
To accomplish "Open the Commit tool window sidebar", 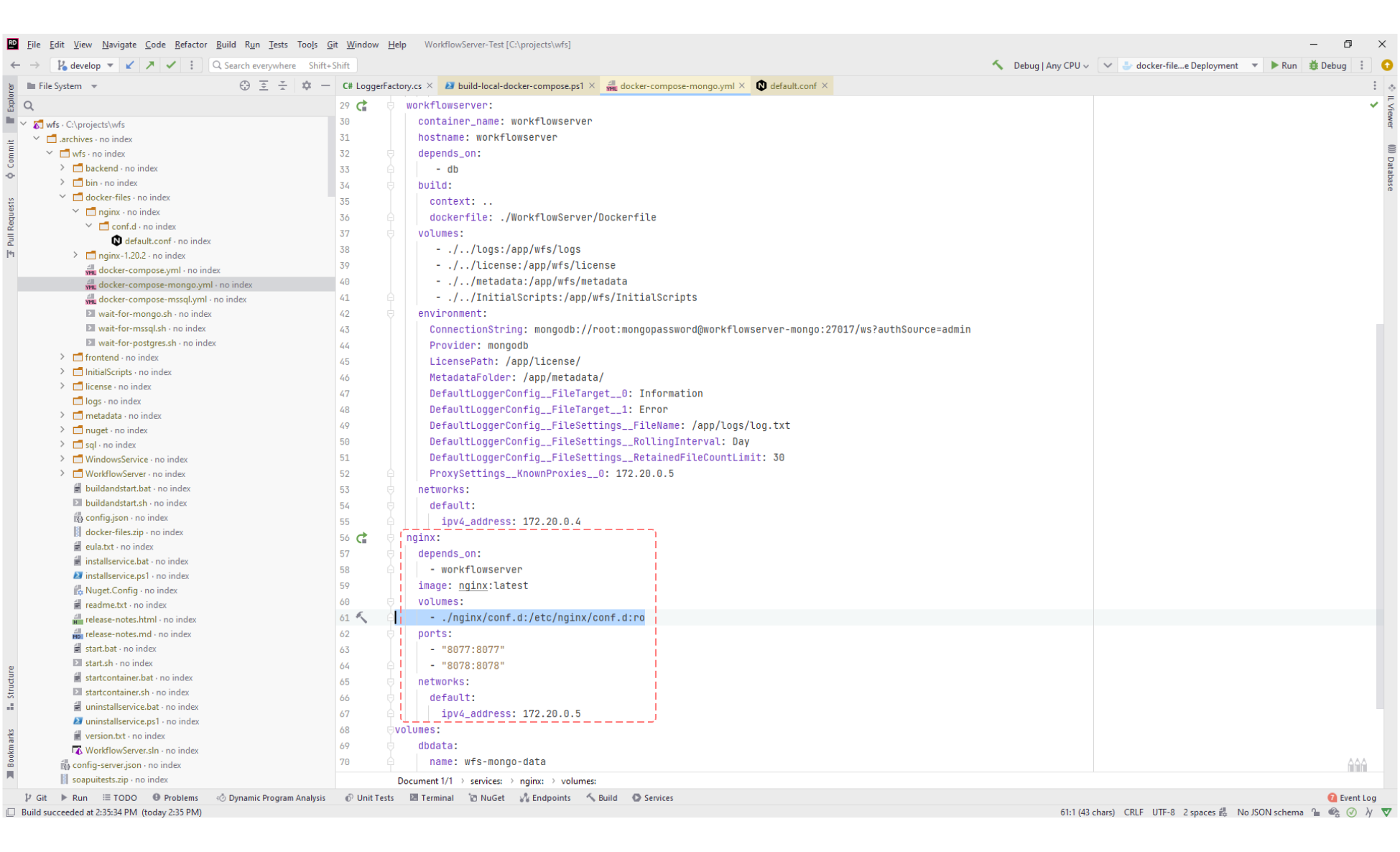I will (10, 159).
